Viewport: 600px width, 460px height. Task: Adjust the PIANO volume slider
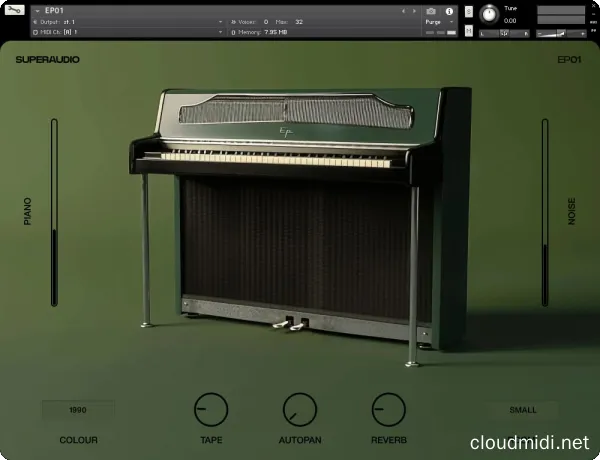point(55,213)
